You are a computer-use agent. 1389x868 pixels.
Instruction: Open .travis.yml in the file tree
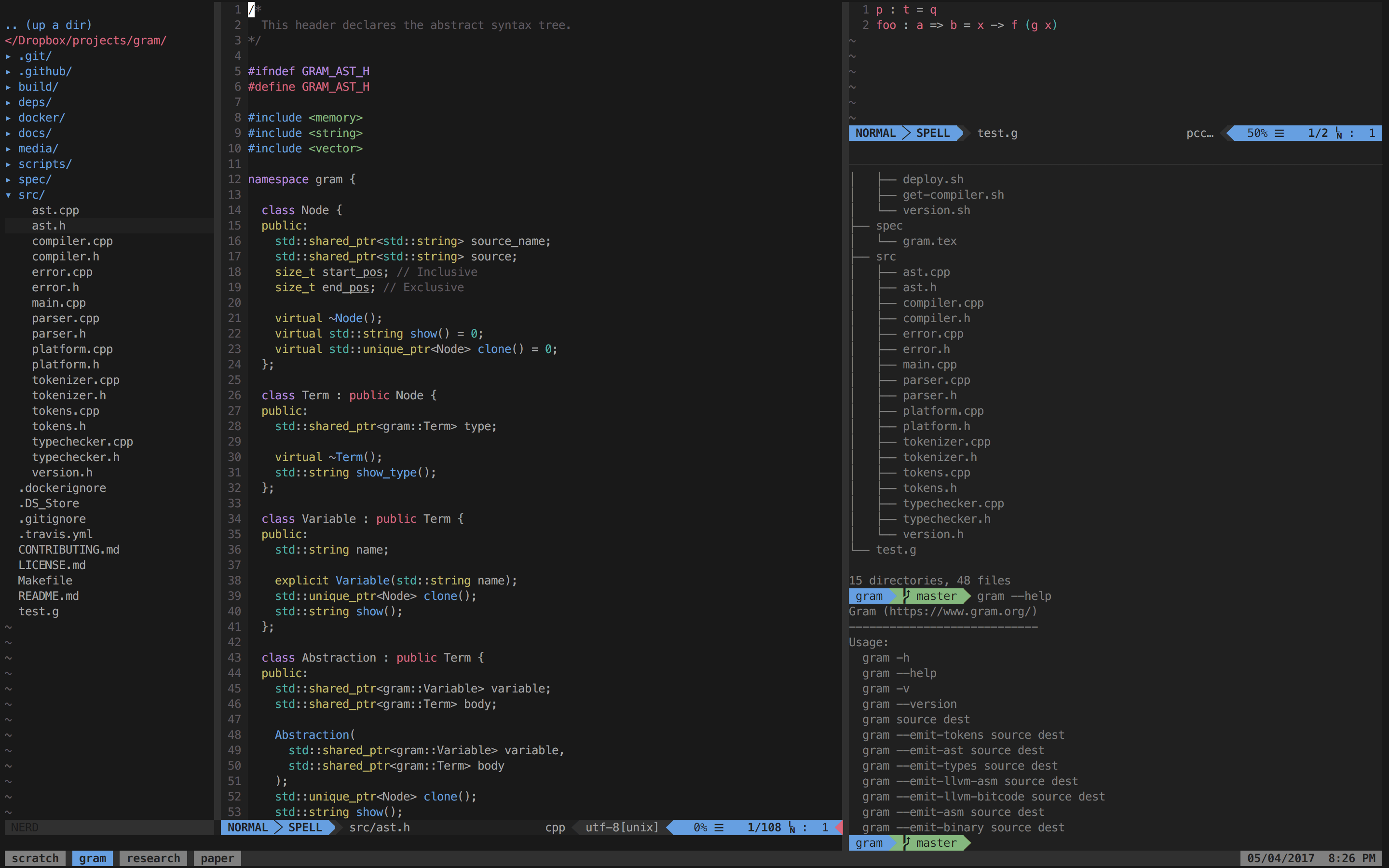55,534
